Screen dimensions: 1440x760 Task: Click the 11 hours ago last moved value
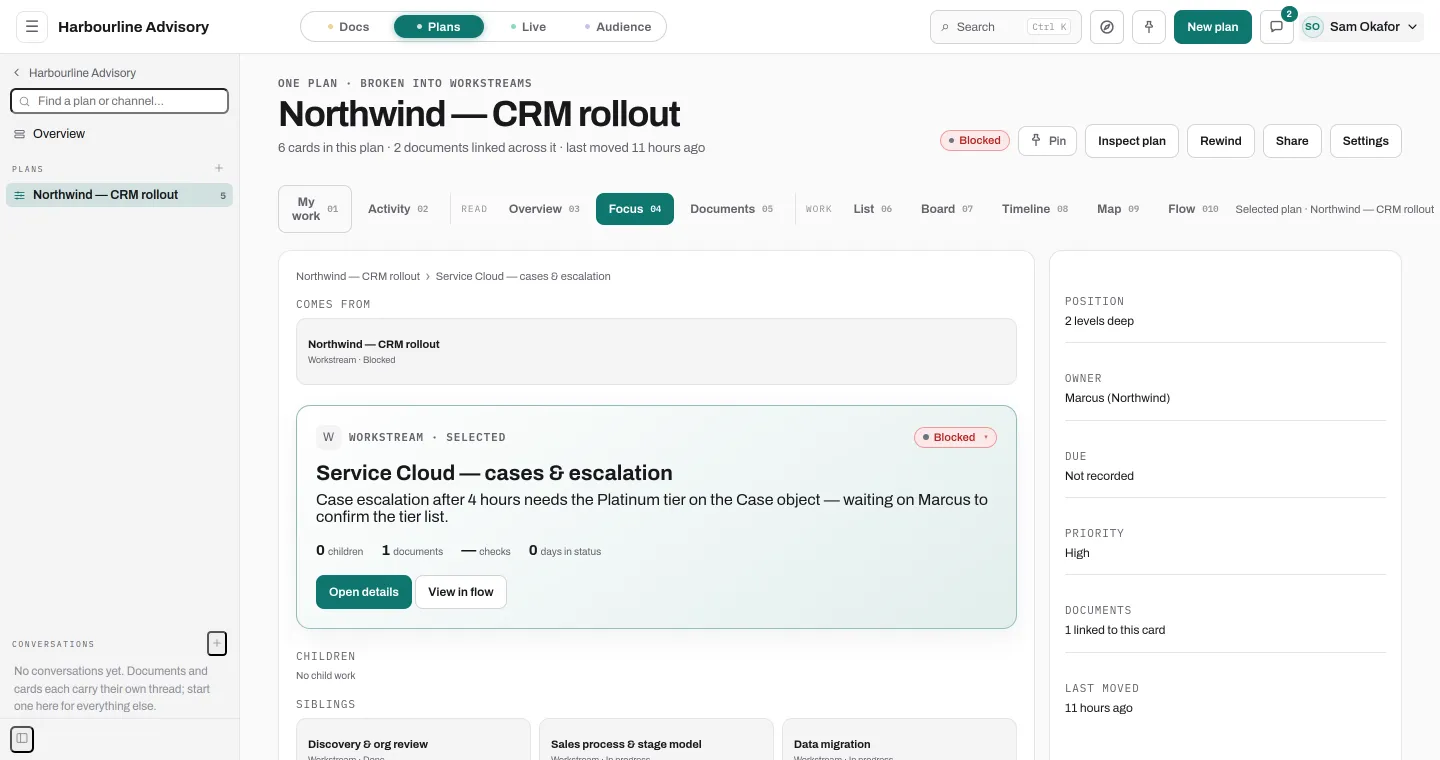1099,708
